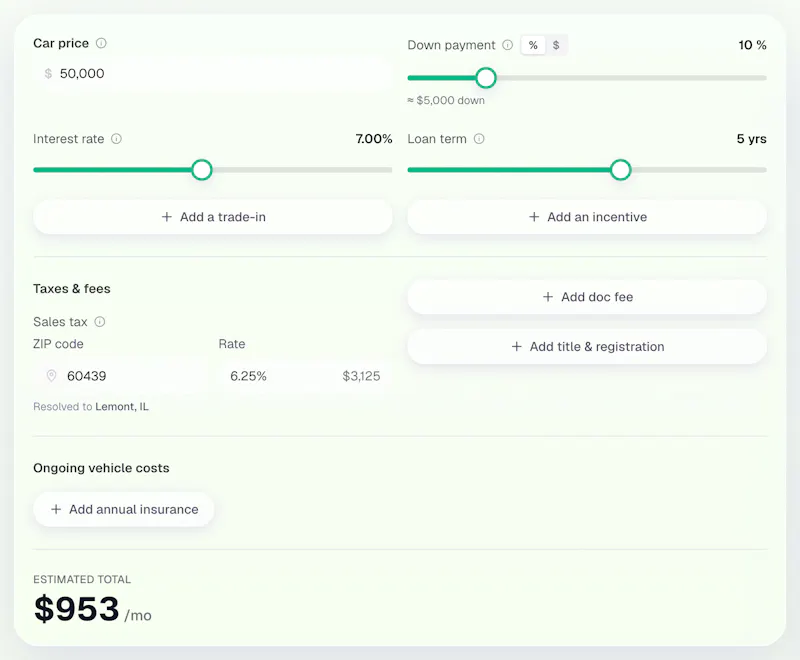Screen dimensions: 800x660
Task: Click Add title & registration button
Action: 587,346
